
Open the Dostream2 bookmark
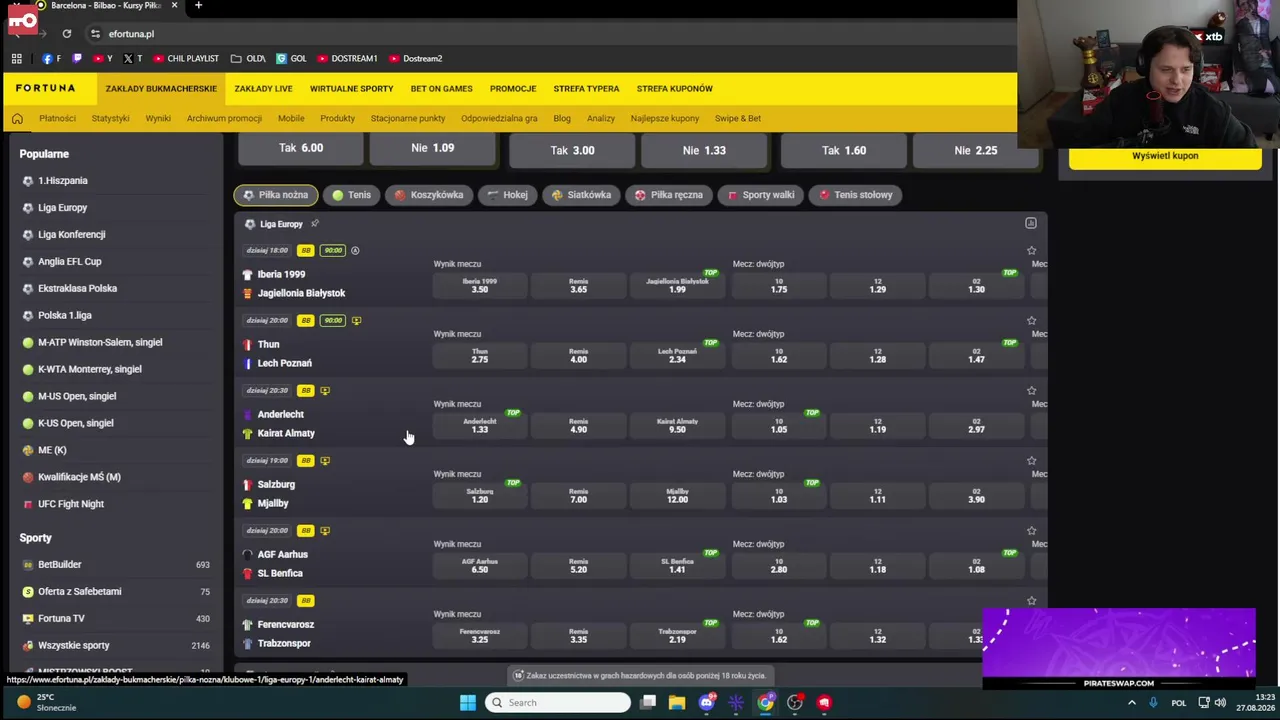(415, 59)
